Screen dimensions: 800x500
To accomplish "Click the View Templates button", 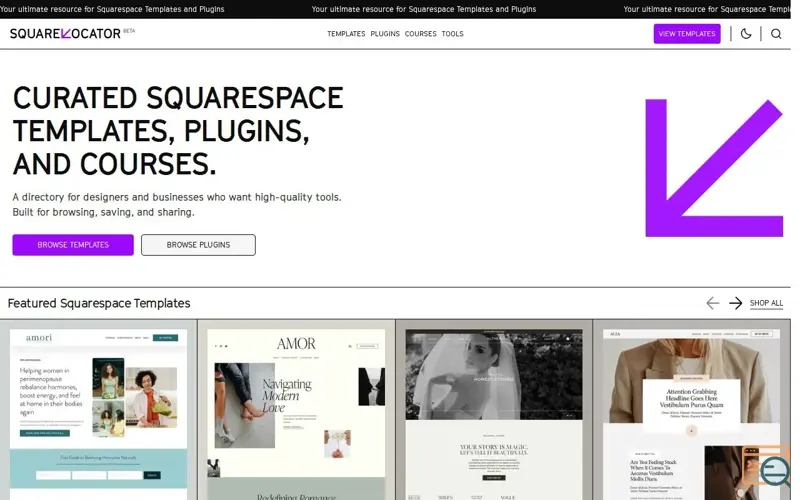I will [687, 34].
